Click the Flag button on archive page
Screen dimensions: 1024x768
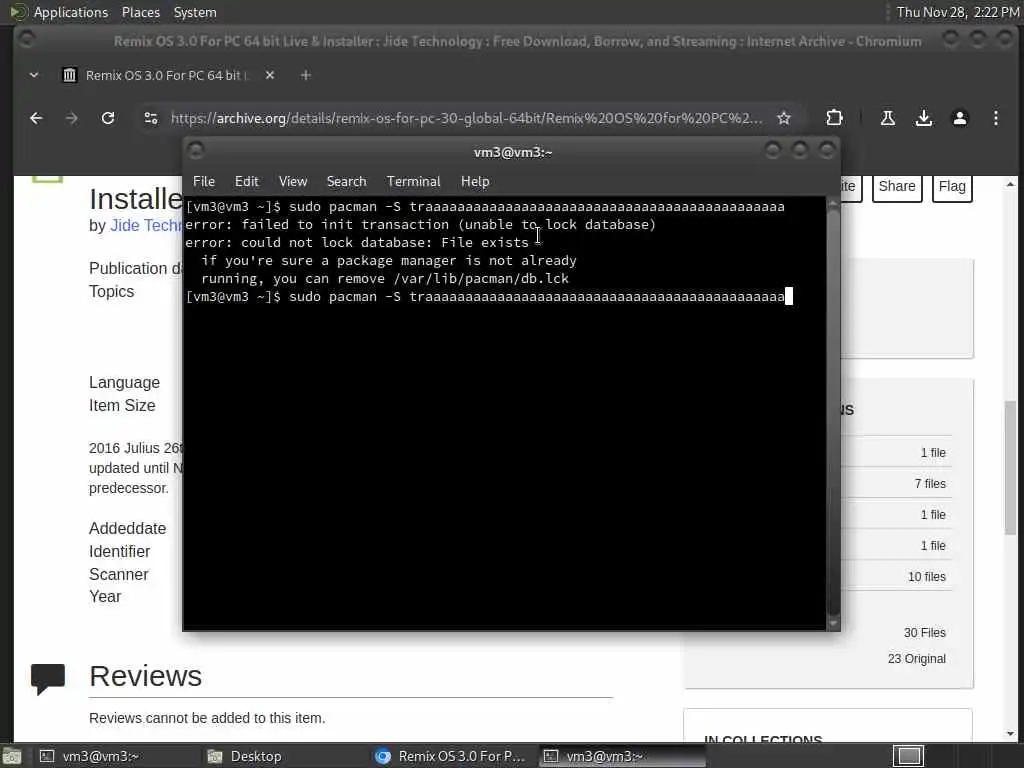[x=952, y=187]
